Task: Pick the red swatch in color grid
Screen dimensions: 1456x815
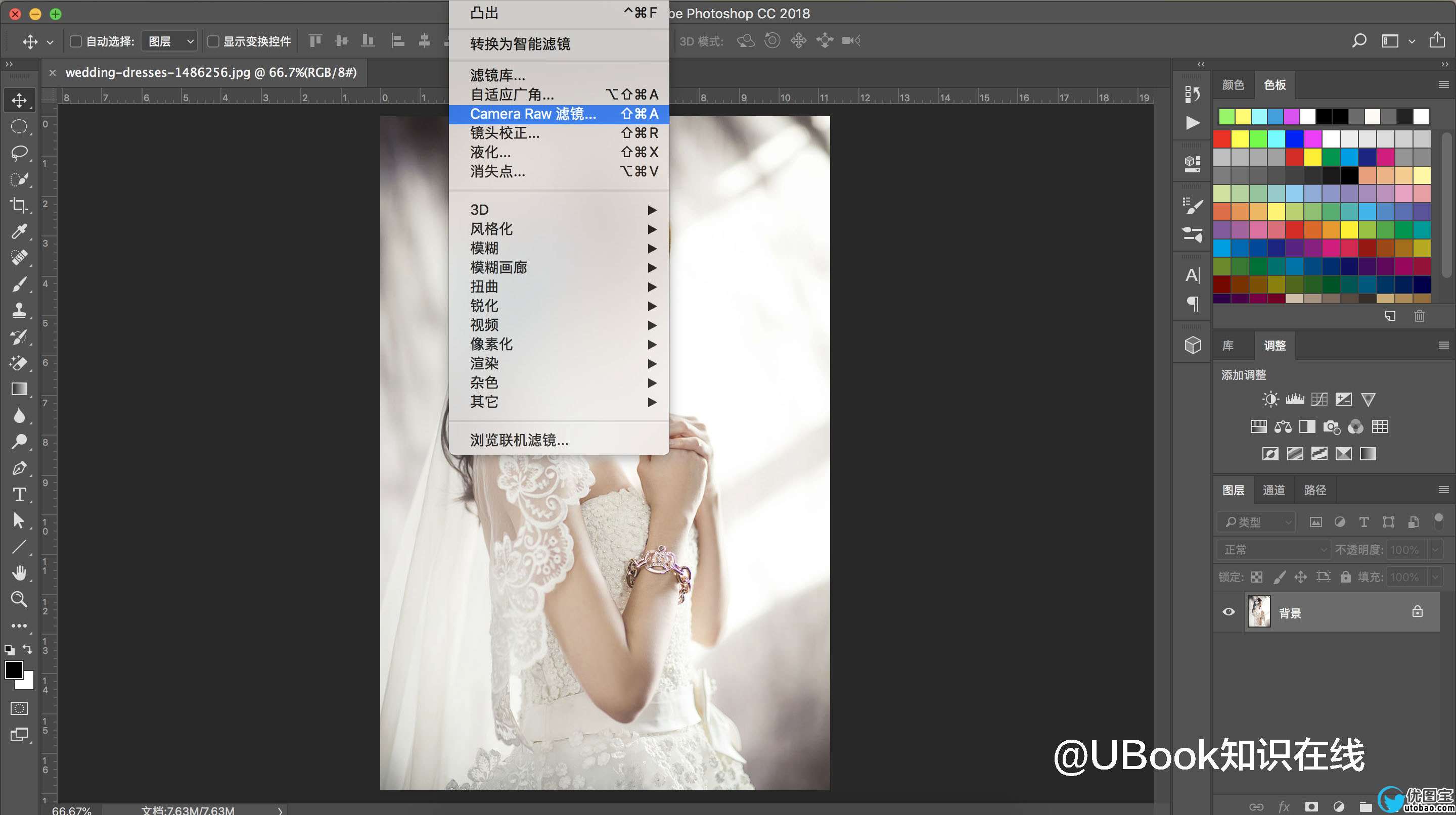Action: click(1222, 138)
